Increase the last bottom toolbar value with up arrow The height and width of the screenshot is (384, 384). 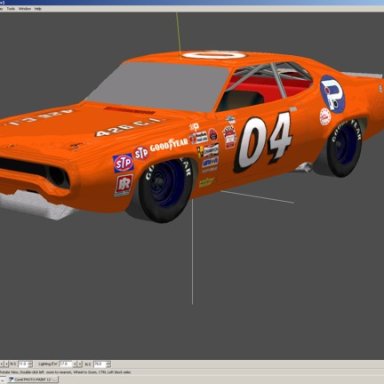tap(108, 363)
